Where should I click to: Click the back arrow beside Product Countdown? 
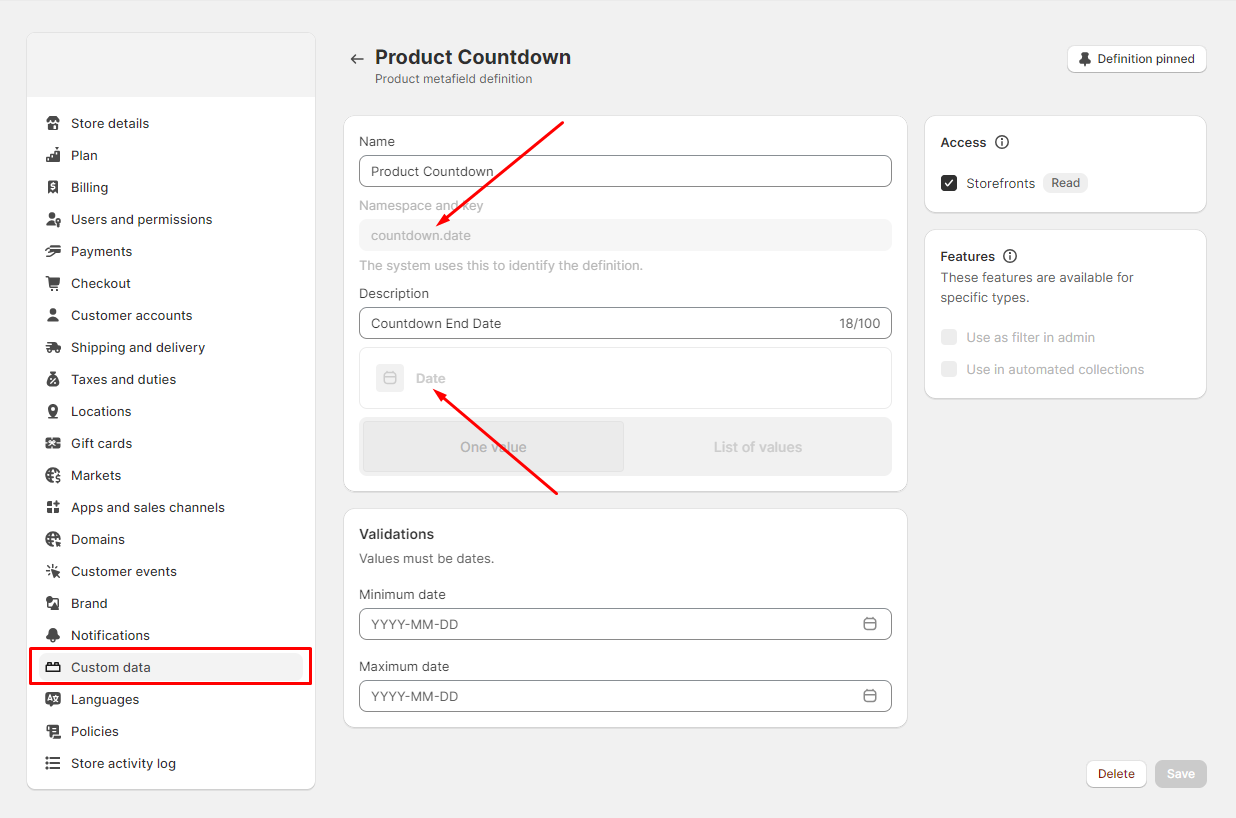point(356,59)
